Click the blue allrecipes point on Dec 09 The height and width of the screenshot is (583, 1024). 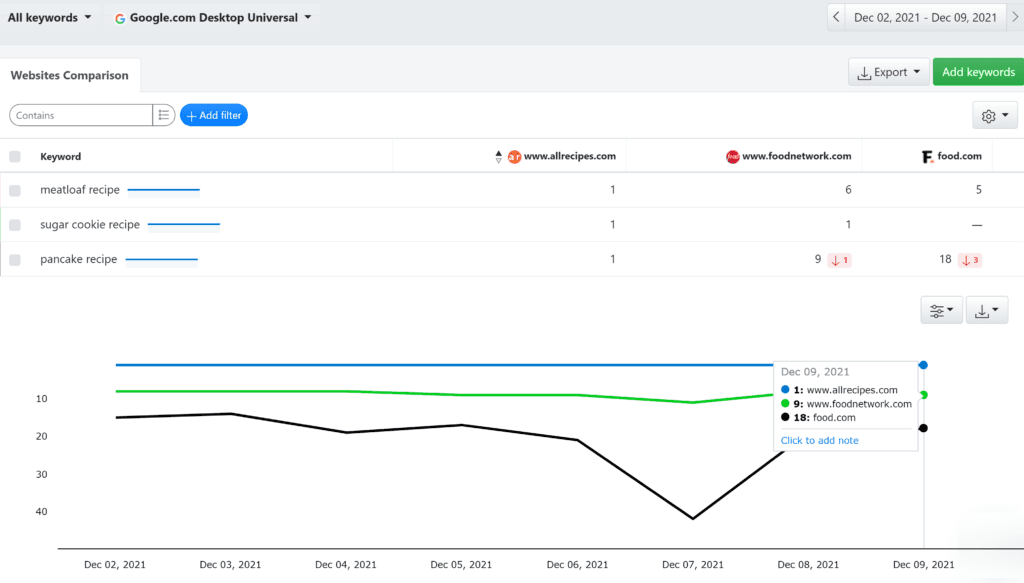[923, 365]
